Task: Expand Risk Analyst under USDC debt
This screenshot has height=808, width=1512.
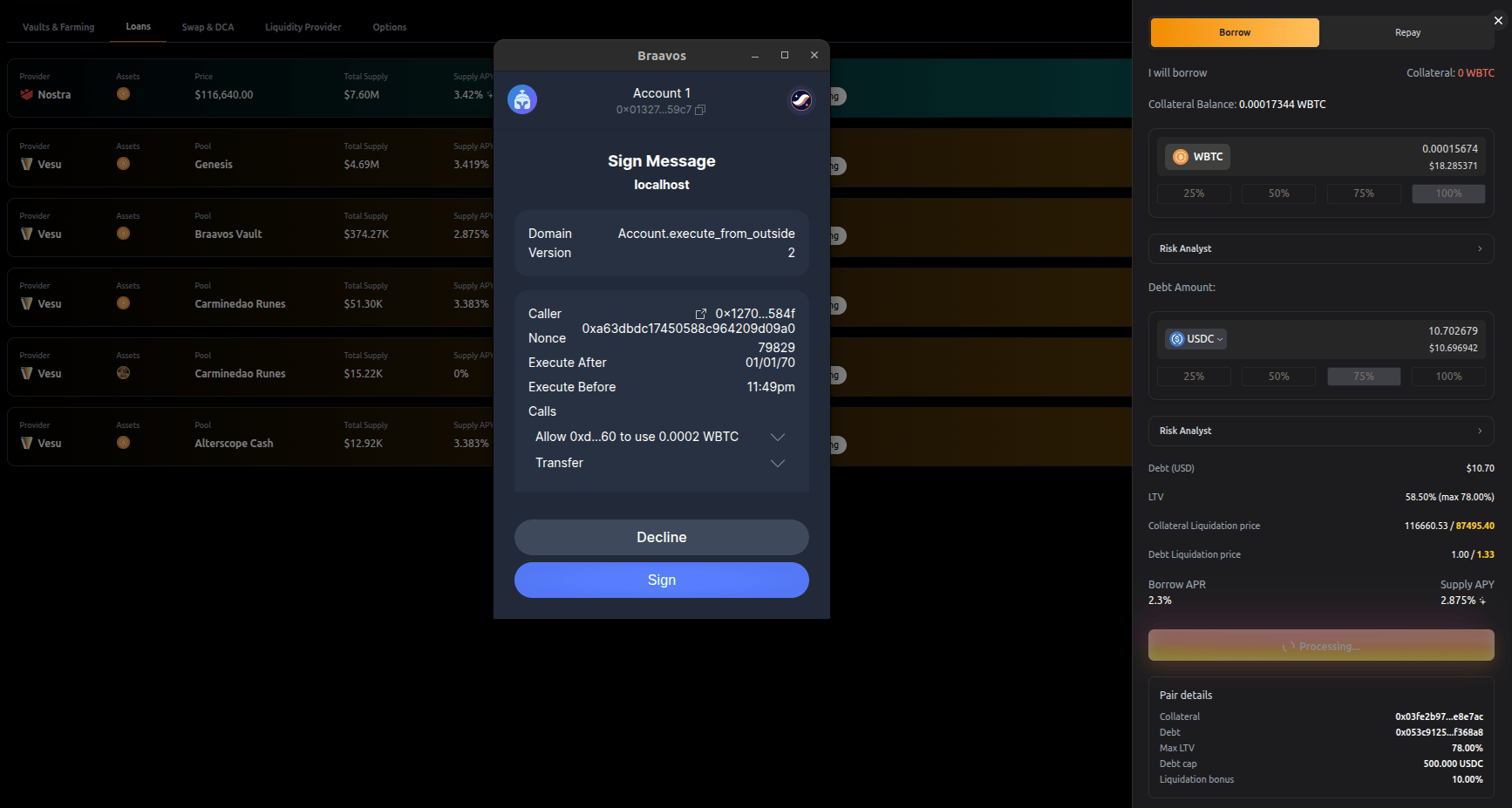Action: click(1321, 431)
